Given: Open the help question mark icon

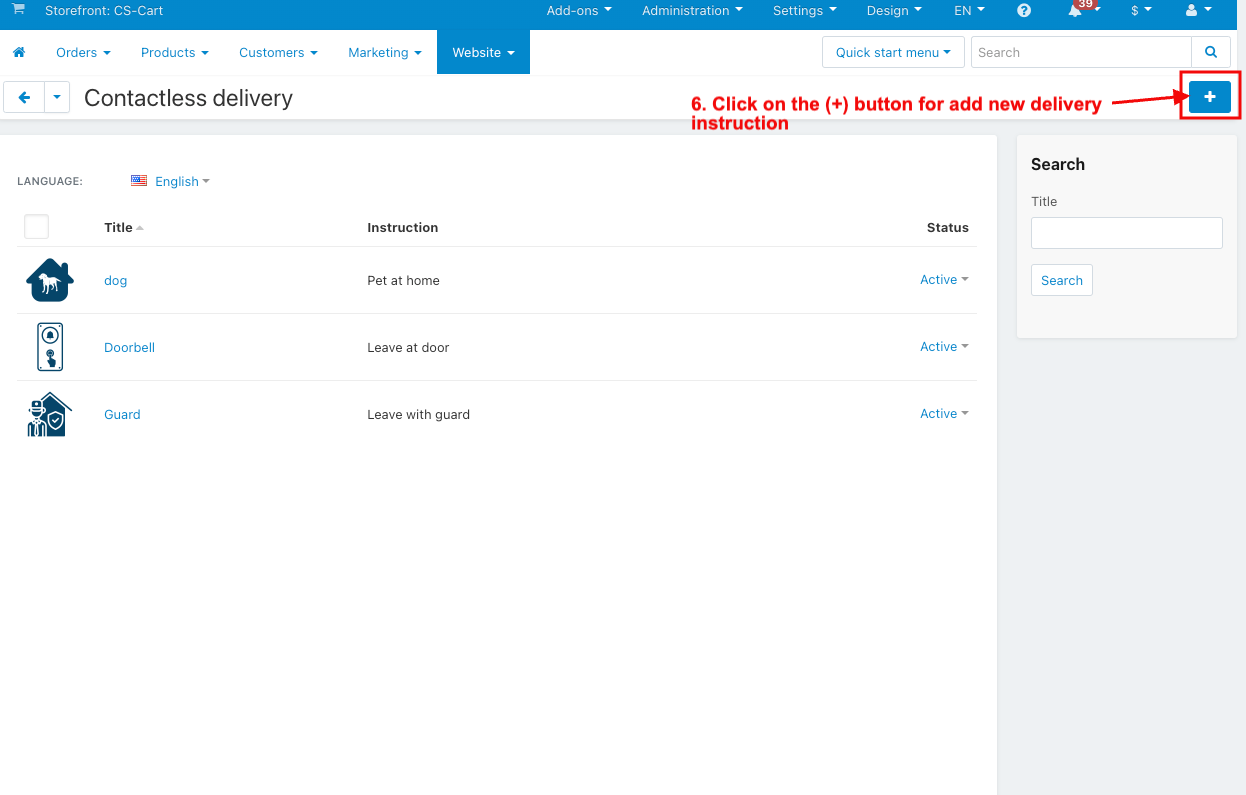Looking at the screenshot, I should 1024,10.
